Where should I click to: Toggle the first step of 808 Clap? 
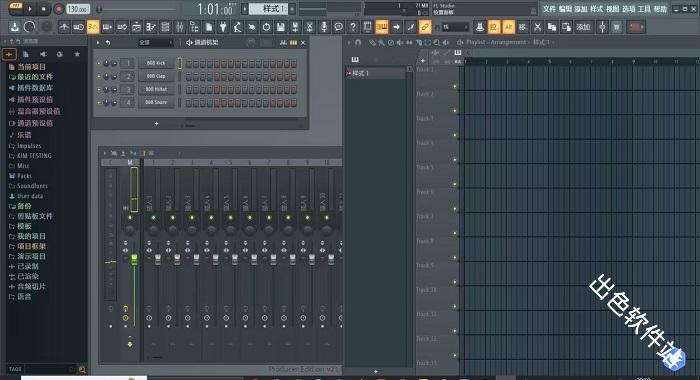(189, 77)
